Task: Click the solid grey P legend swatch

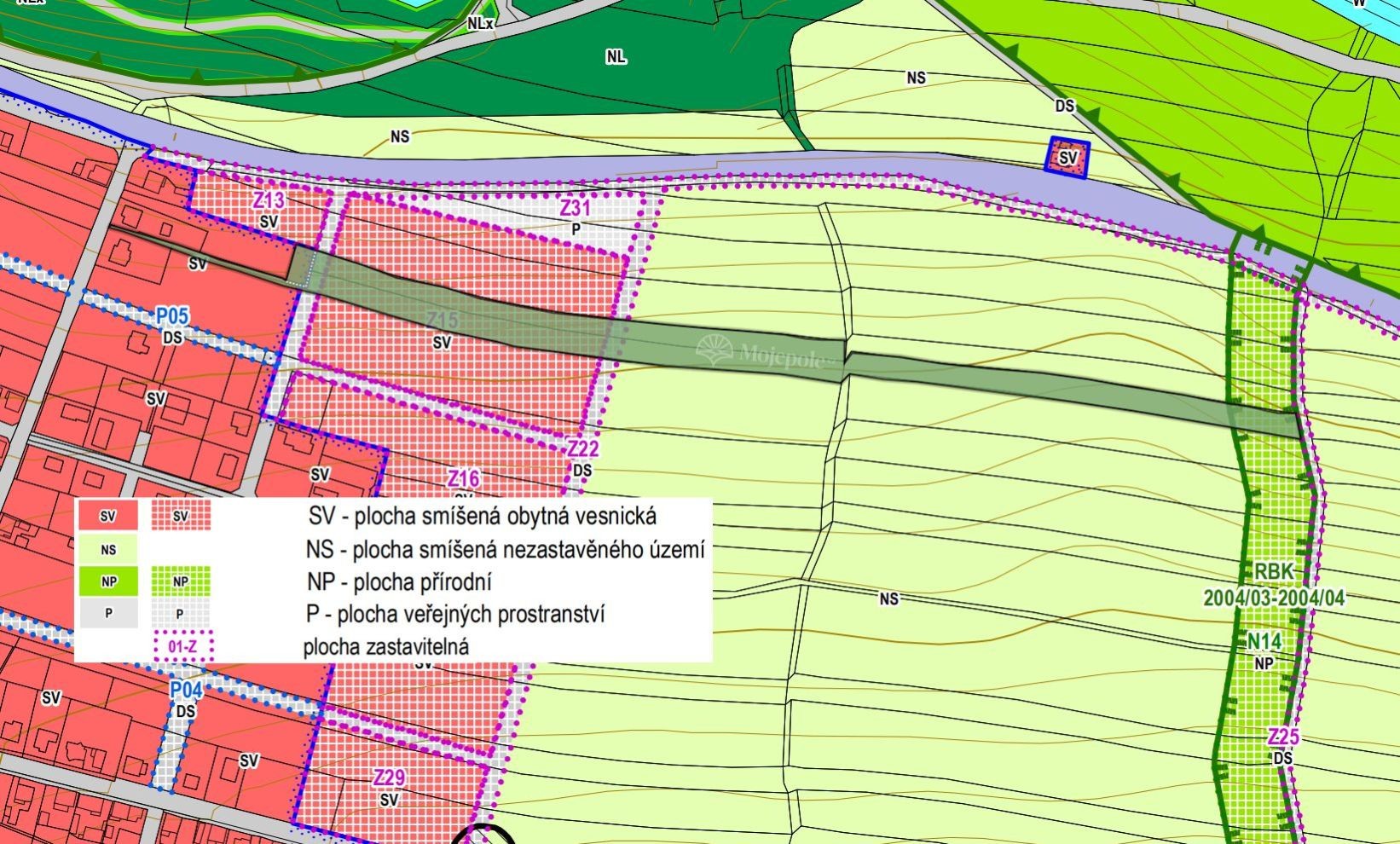Action: click(108, 613)
